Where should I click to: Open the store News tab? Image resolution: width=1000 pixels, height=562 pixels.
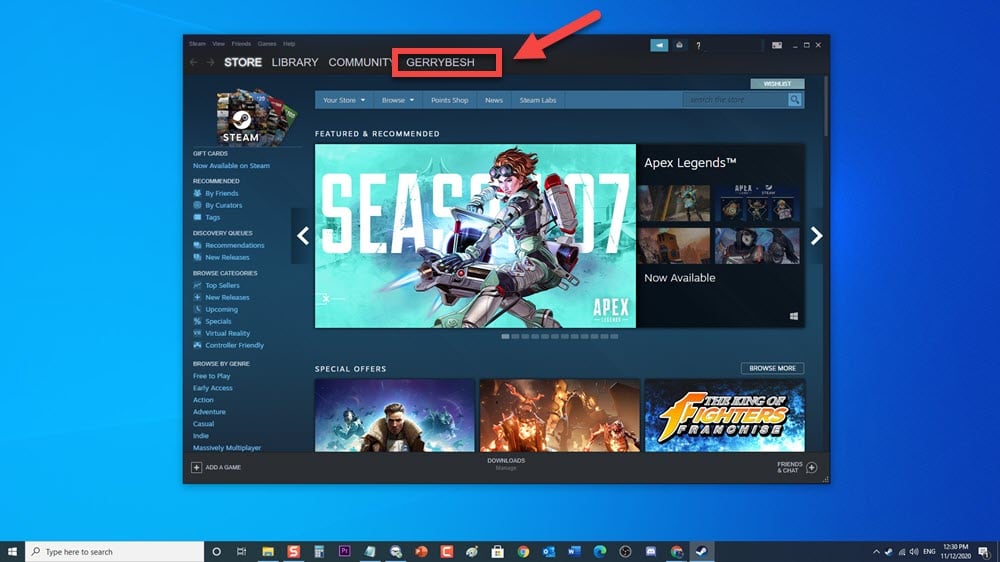494,100
